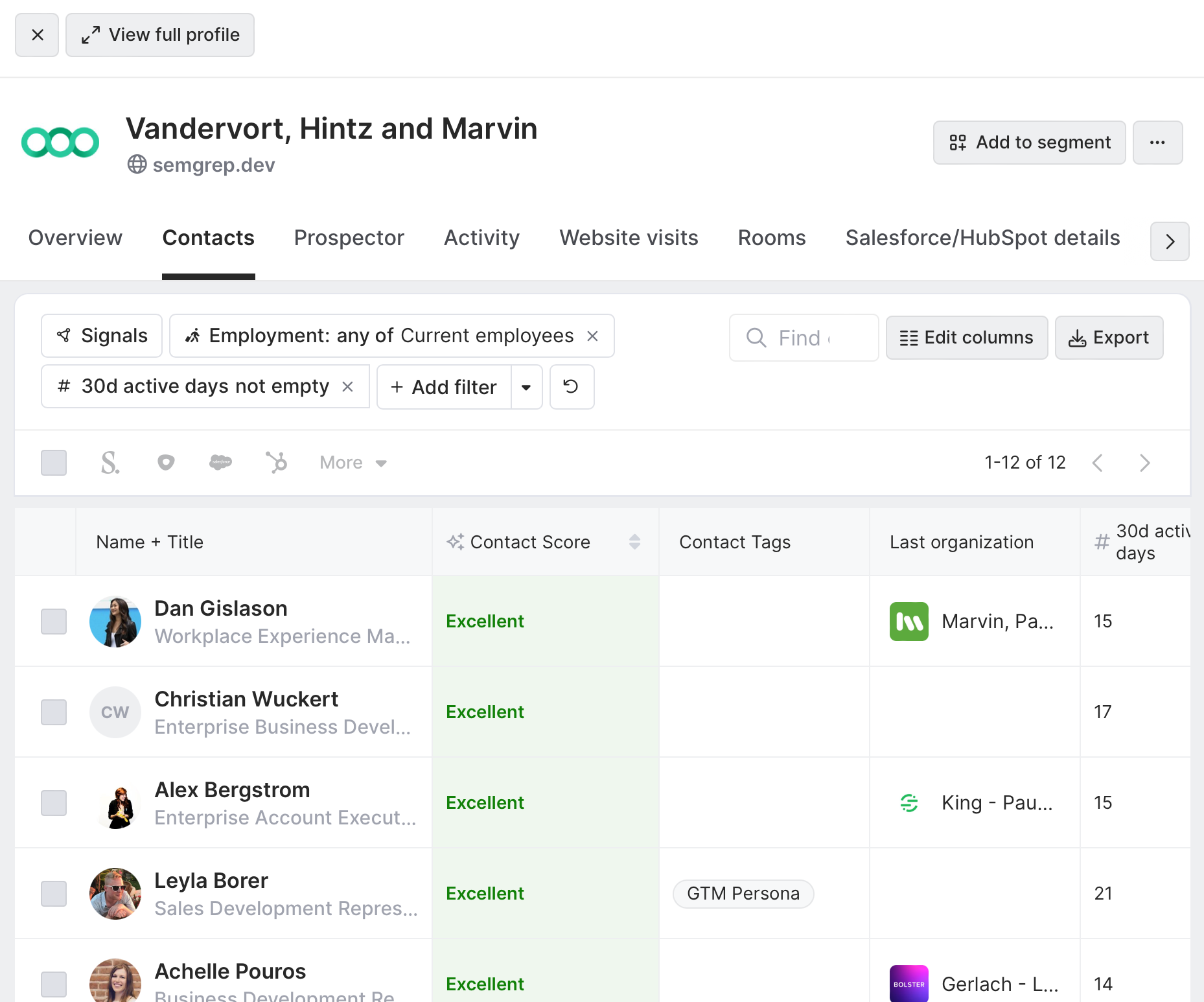
Task: Click the Salesloft S icon in bulk actions
Action: pos(110,463)
